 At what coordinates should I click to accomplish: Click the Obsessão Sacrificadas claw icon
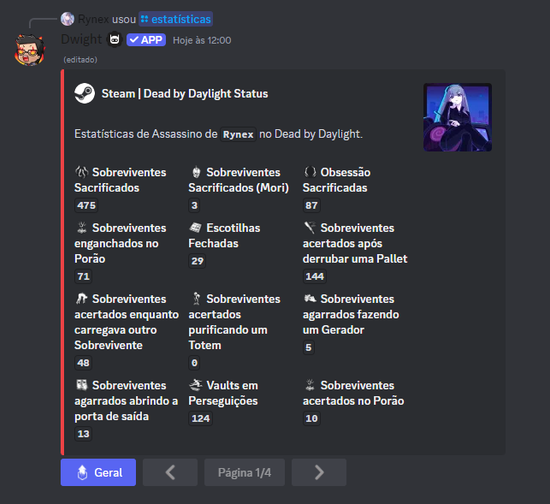click(x=310, y=172)
